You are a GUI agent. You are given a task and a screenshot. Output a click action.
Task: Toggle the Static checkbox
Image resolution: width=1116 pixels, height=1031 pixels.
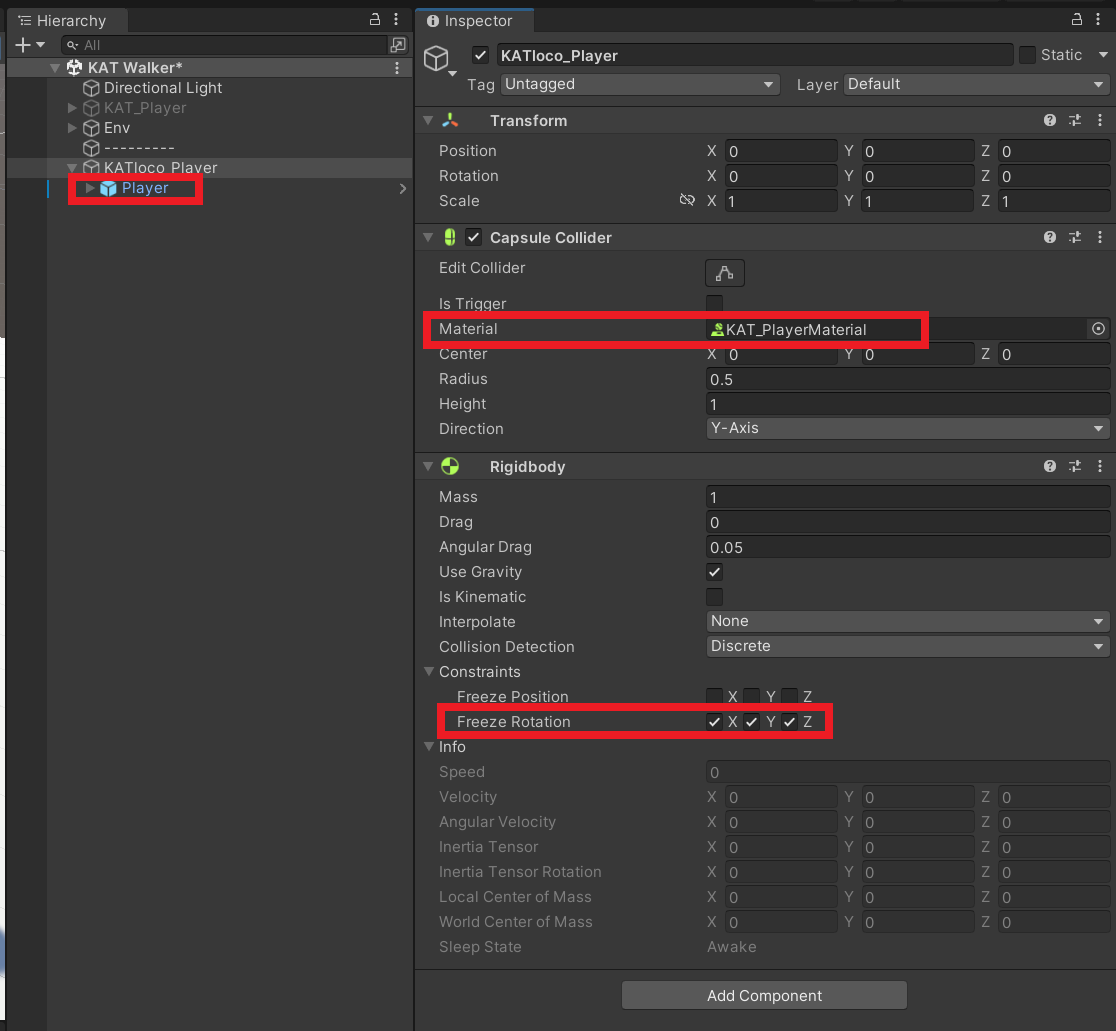coord(1027,55)
